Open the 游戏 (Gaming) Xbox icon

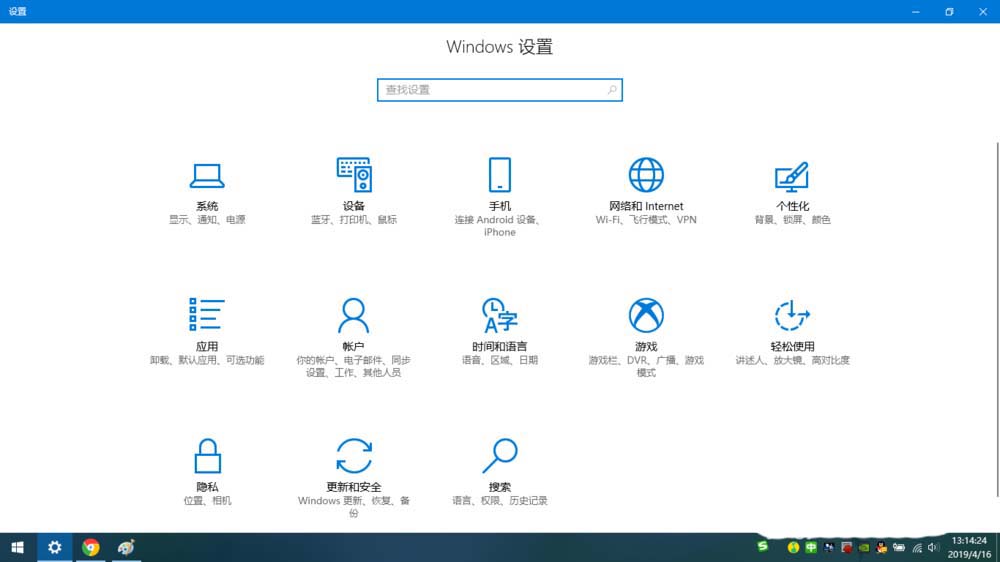(646, 315)
